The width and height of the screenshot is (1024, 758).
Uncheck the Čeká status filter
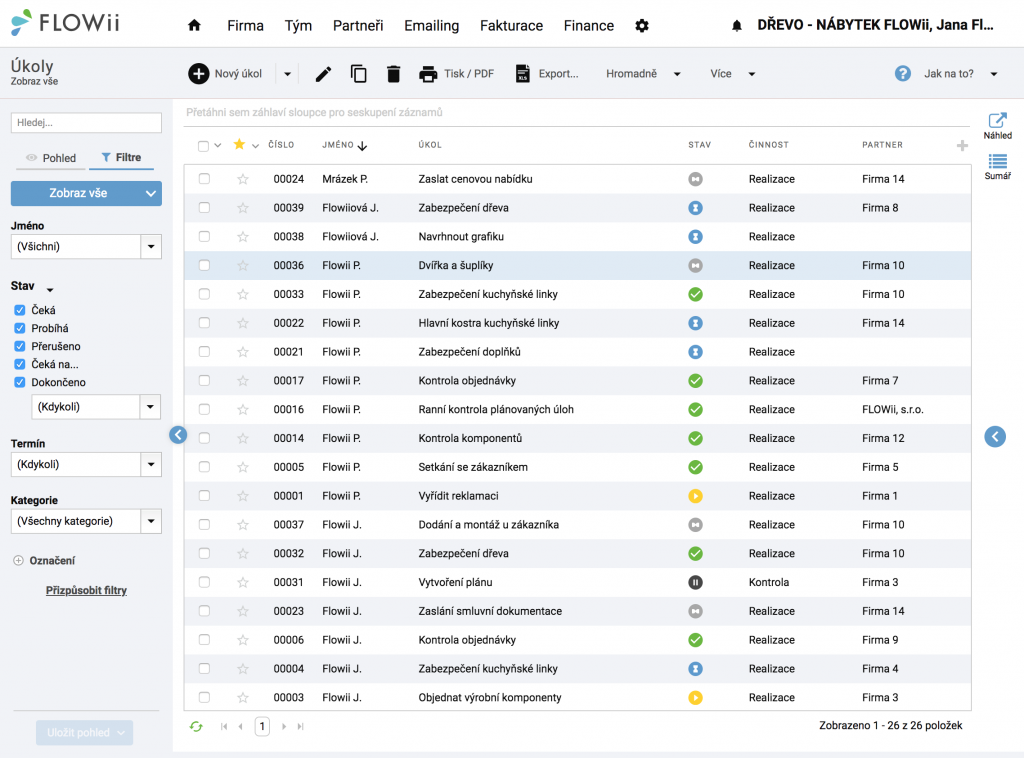20,310
